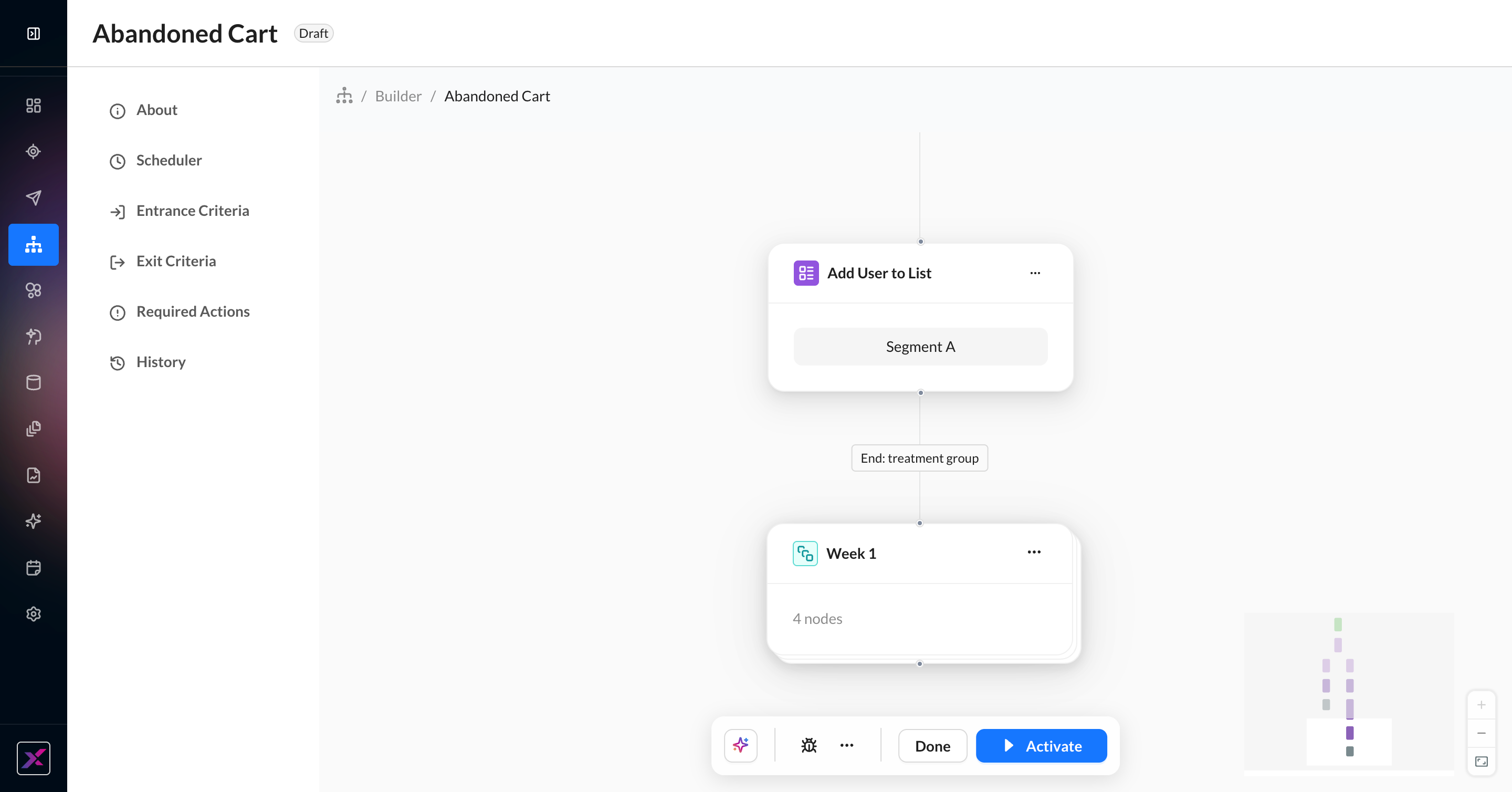1512x792 pixels.
Task: Zoom in the canvas with plus
Action: click(1482, 705)
